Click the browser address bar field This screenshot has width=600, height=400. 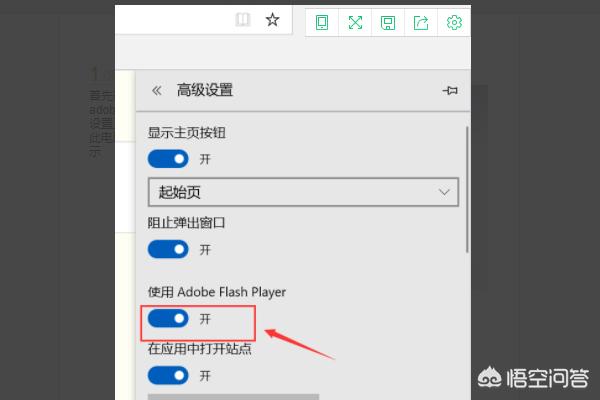174,20
